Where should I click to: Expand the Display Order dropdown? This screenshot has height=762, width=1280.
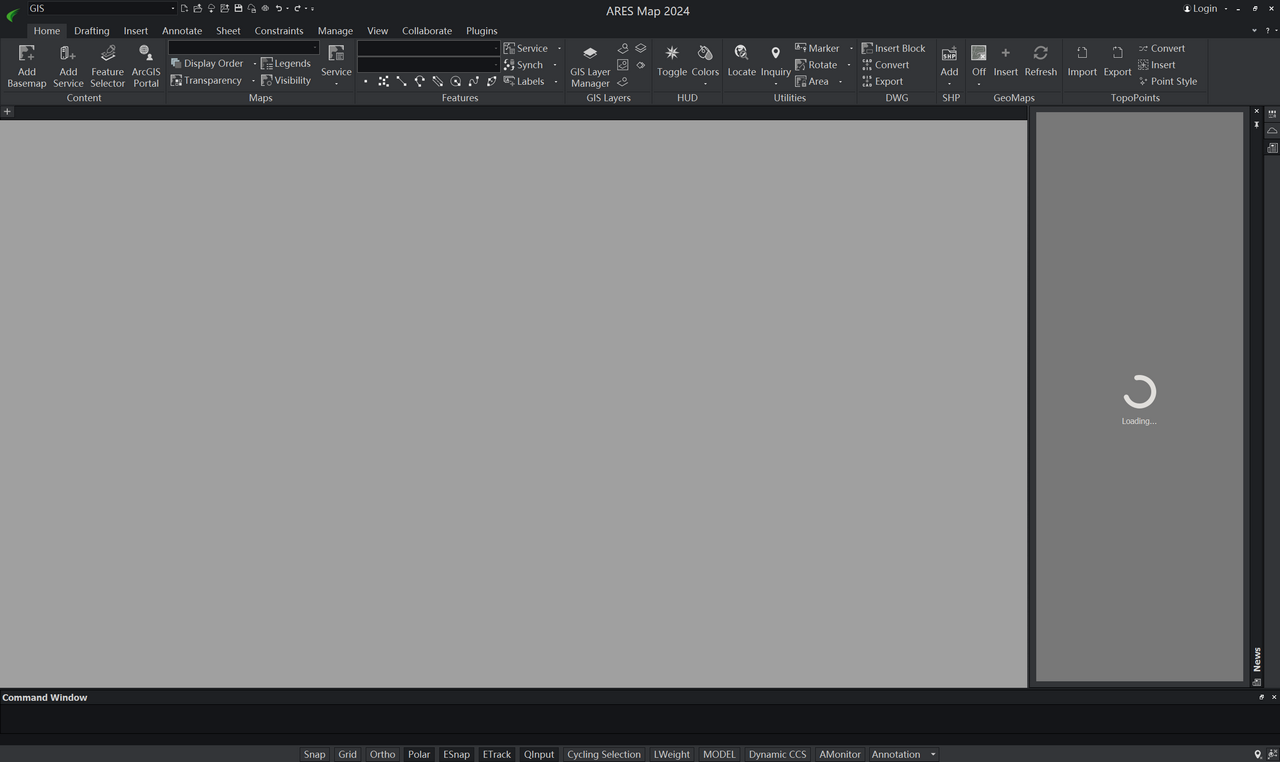point(254,63)
